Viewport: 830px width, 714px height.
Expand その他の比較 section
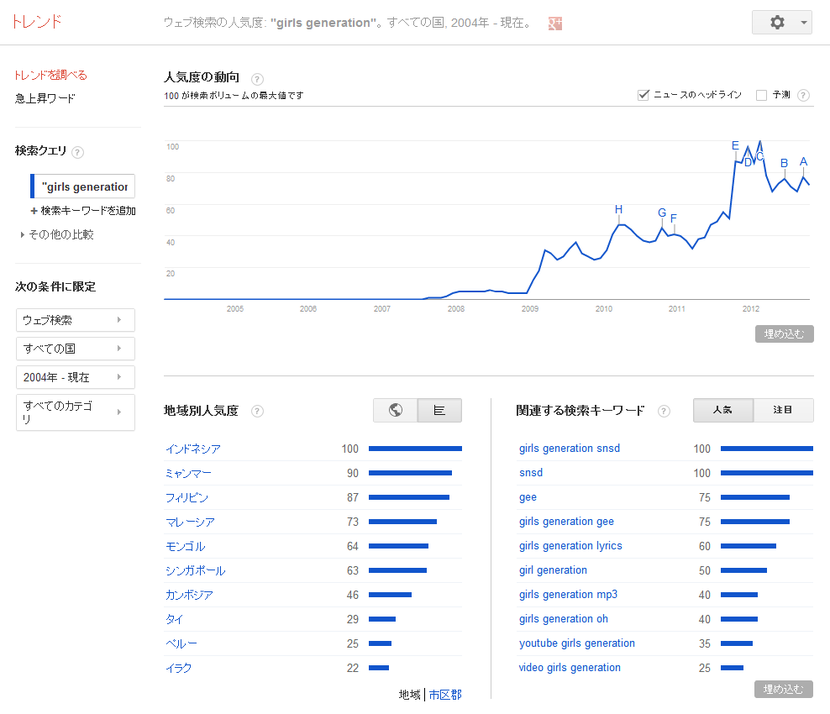pyautogui.click(x=57, y=234)
